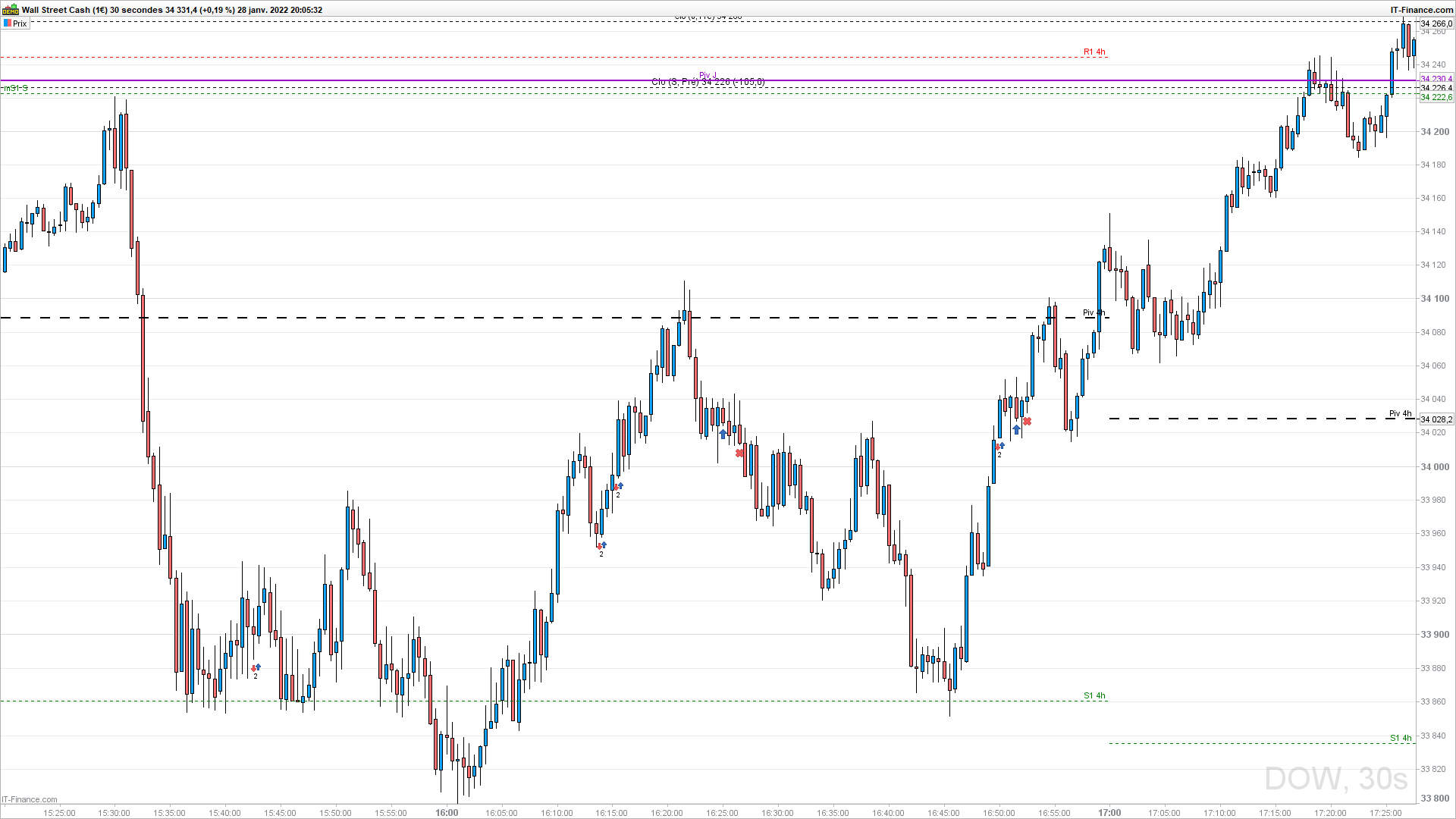Viewport: 1456px width, 819px height.
Task: Click the 34 266,0 price tag on axis
Action: point(1436,24)
